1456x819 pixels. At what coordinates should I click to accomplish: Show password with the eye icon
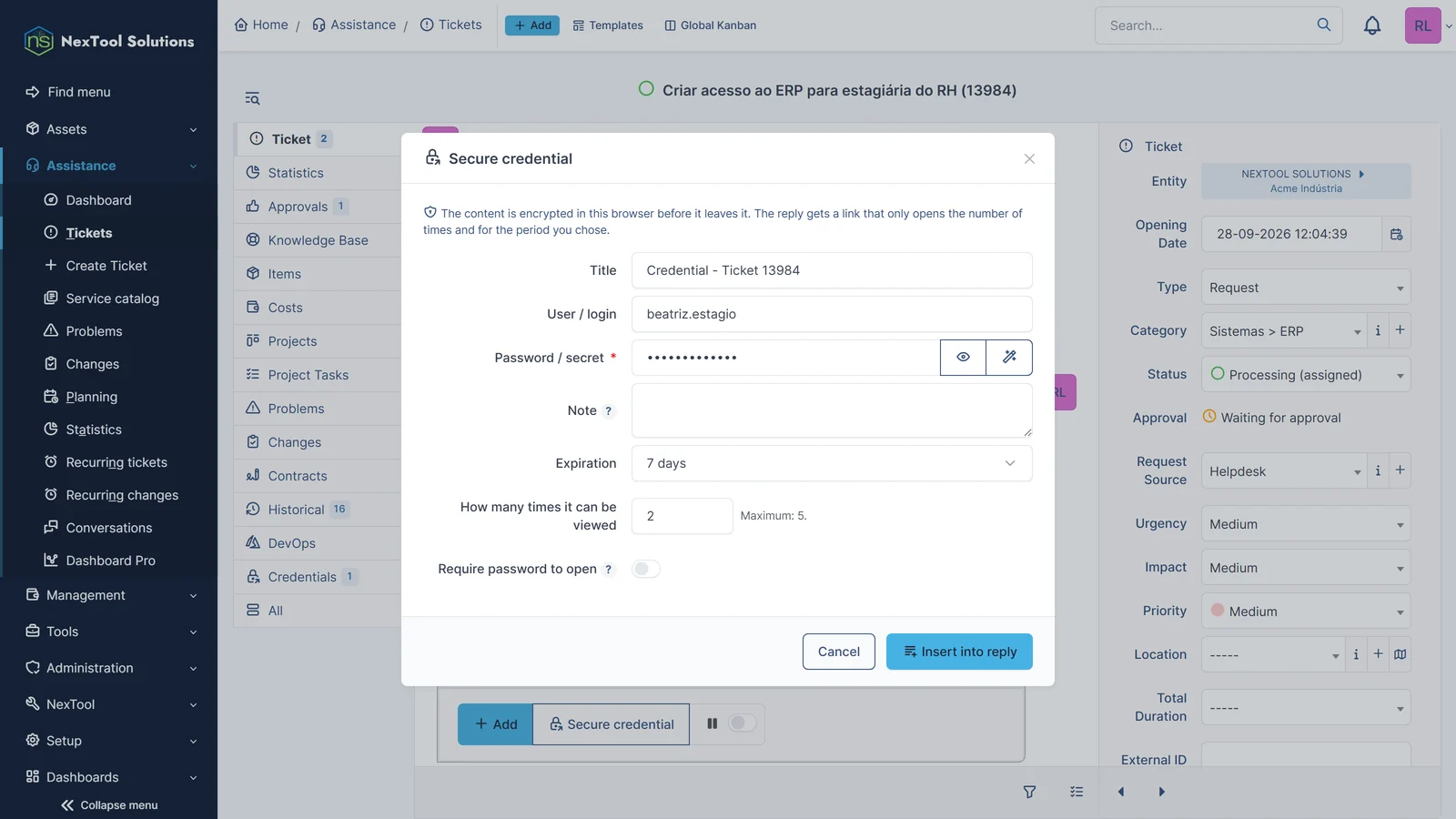pyautogui.click(x=963, y=358)
